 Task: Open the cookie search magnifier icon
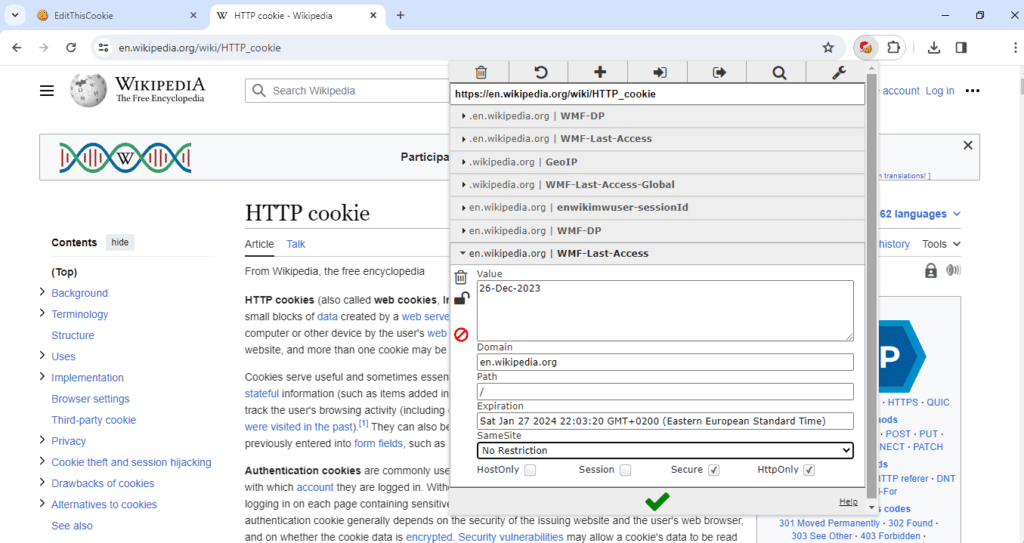click(x=778, y=73)
